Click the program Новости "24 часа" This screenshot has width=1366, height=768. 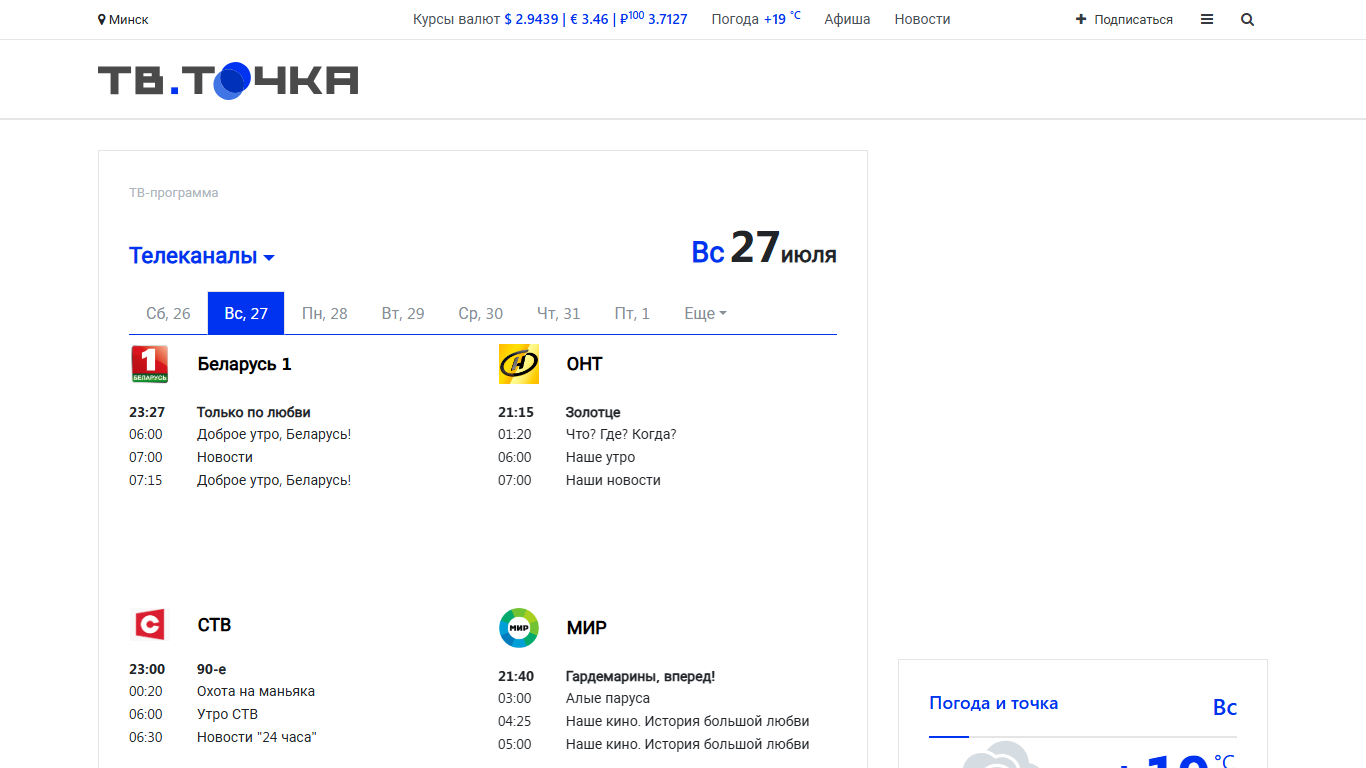(257, 738)
